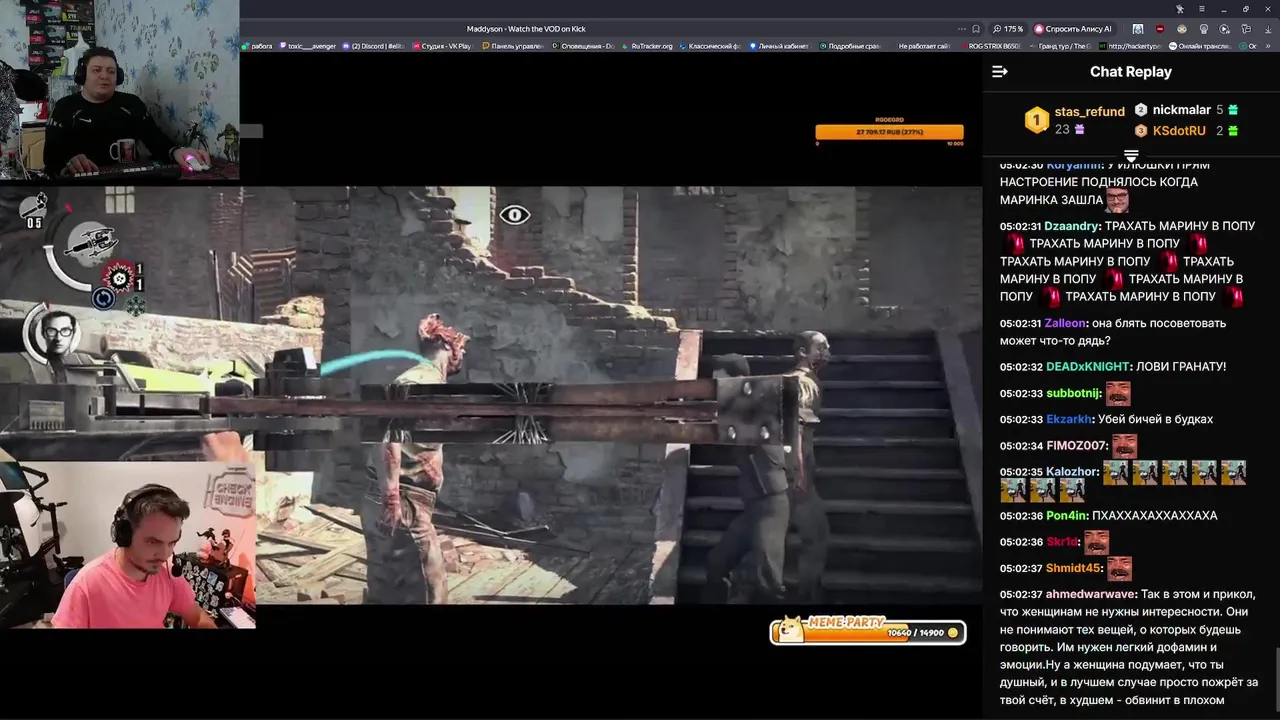Viewport: 1280px width, 720px height.
Task: Open the RuTracker.org bookmark
Action: (648, 46)
